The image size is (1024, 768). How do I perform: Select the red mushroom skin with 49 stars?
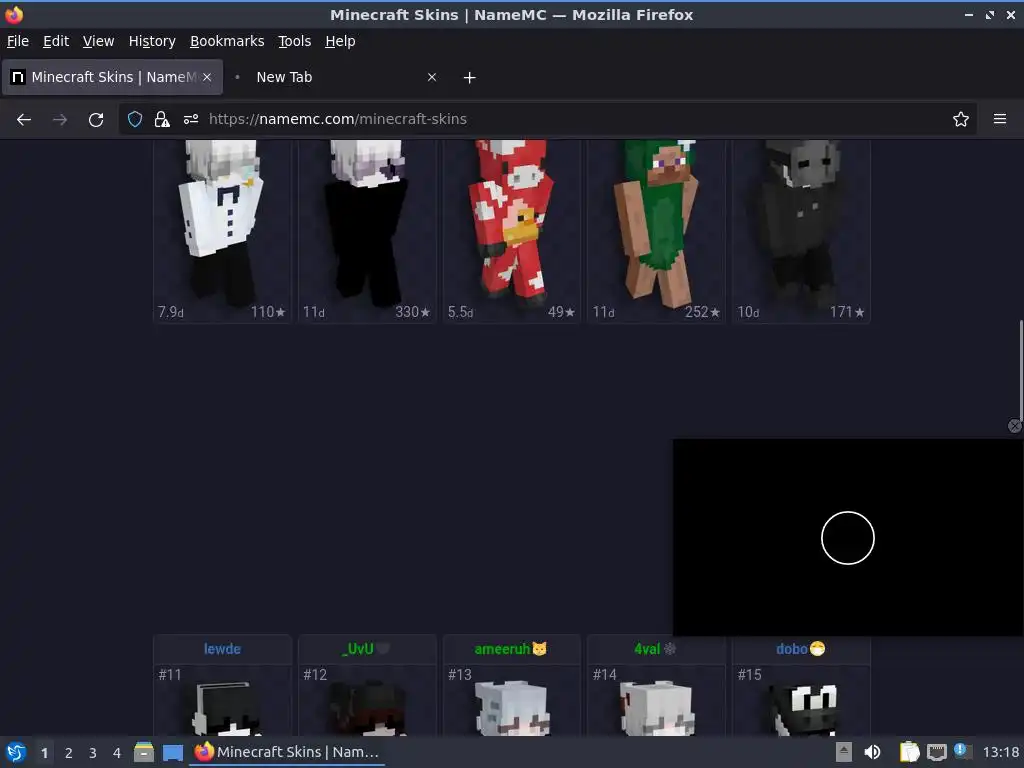tap(512, 231)
